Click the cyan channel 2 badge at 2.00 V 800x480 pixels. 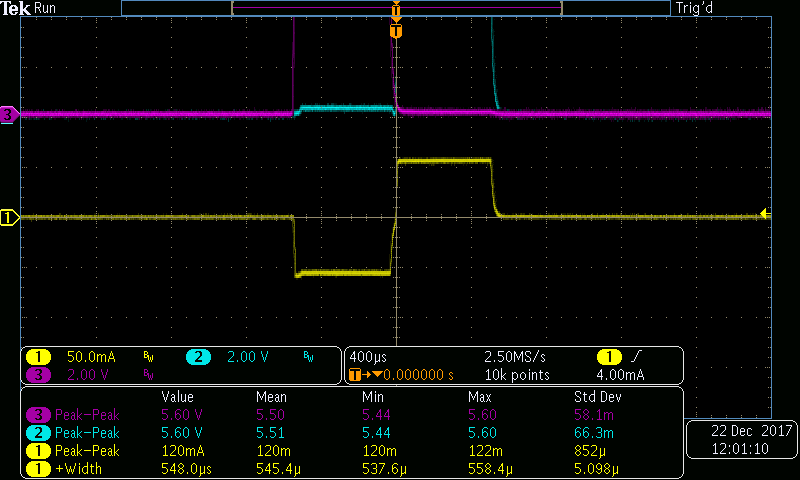click(198, 357)
